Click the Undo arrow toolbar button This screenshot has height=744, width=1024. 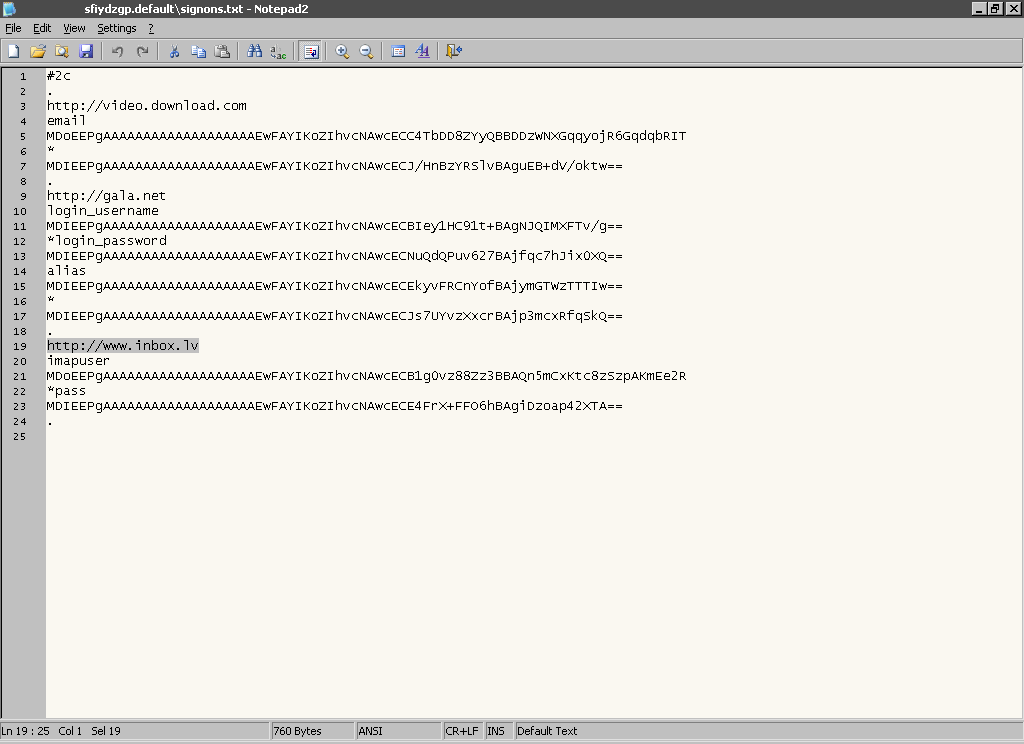pos(118,51)
